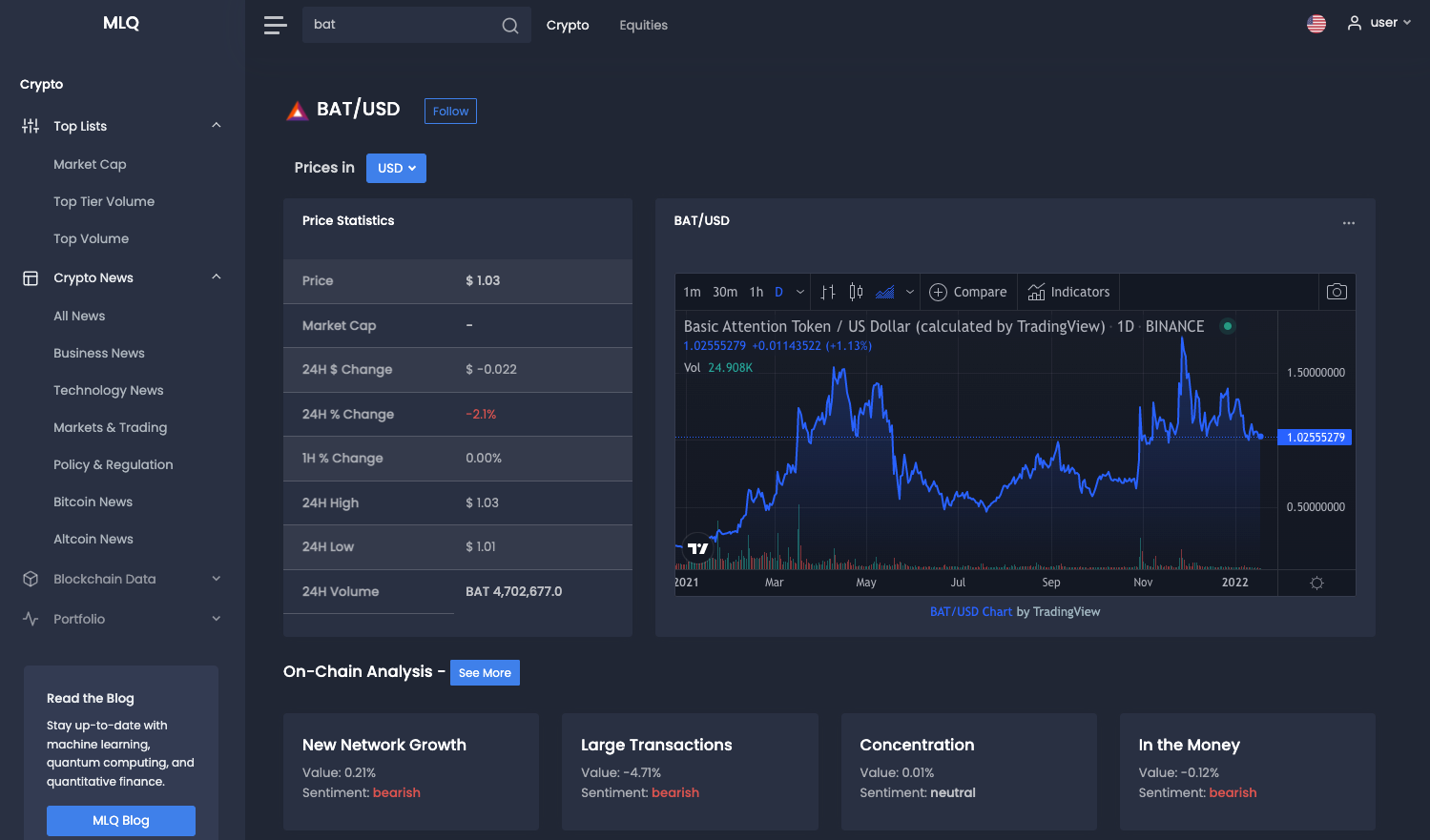Viewport: 1430px width, 840px height.
Task: Select the 1h timeframe
Action: (756, 292)
